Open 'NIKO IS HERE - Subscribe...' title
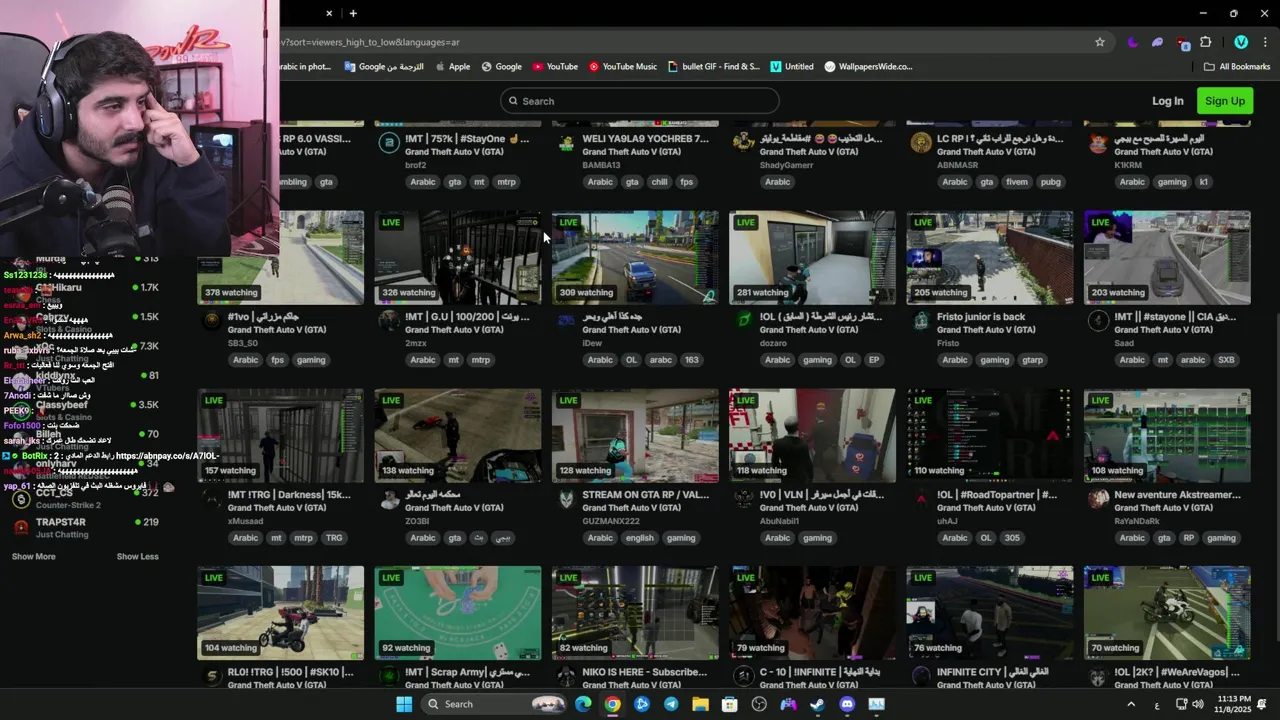Image resolution: width=1280 pixels, height=720 pixels. (x=645, y=672)
